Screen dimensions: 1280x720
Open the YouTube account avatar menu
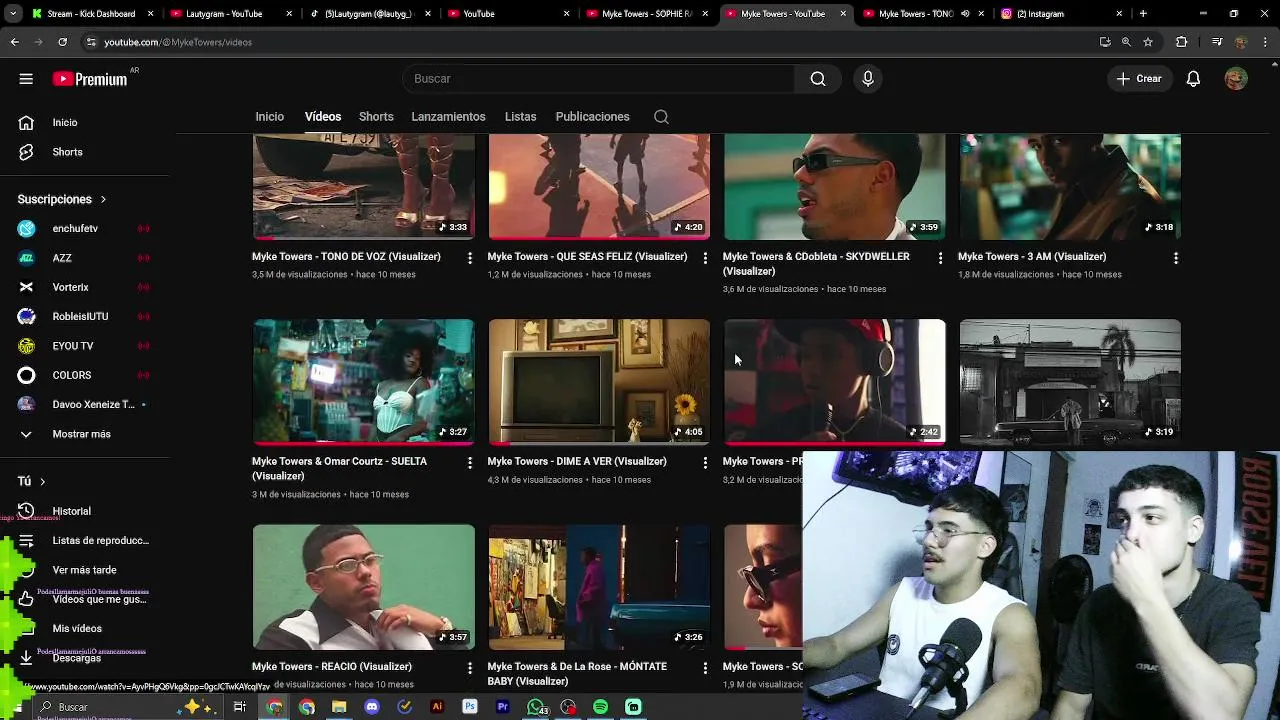pyautogui.click(x=1236, y=79)
